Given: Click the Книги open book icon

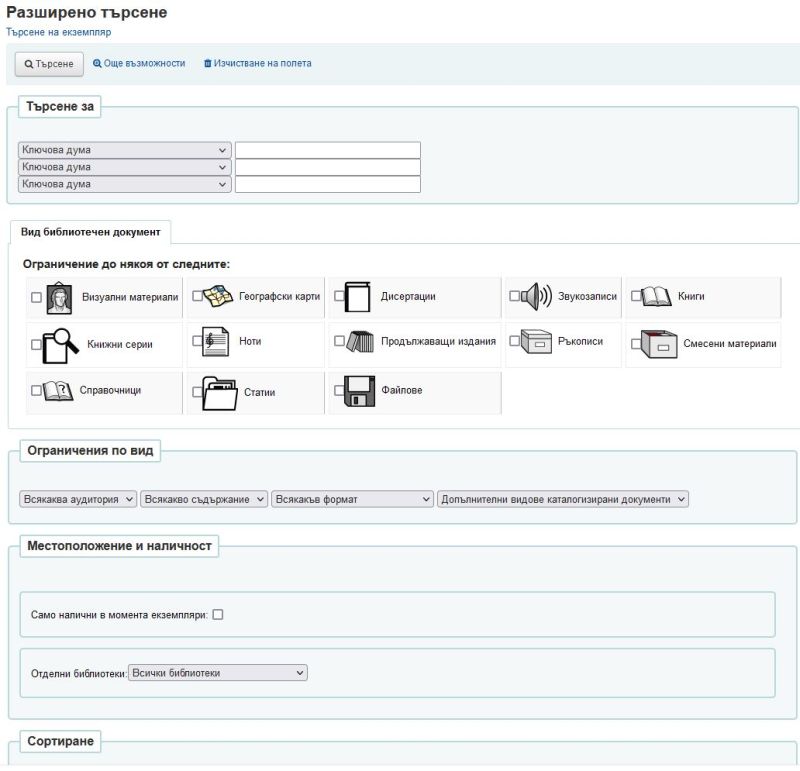Looking at the screenshot, I should click(656, 296).
